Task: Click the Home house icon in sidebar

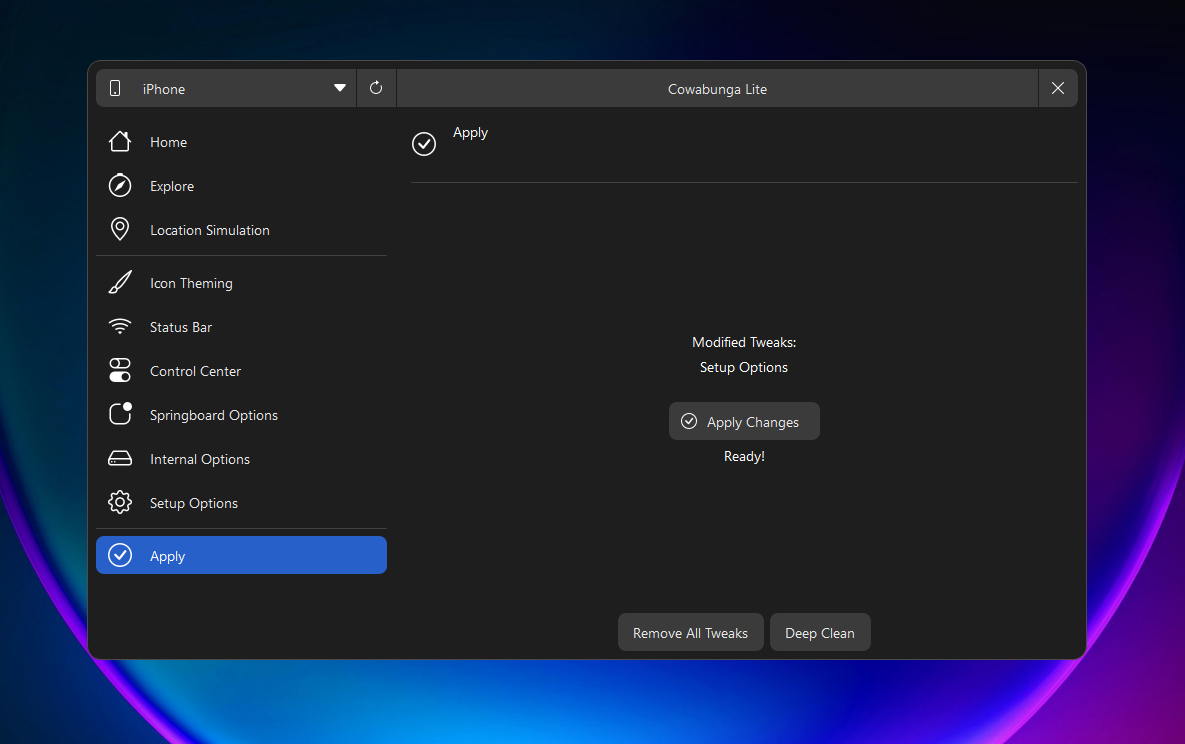Action: coord(120,141)
